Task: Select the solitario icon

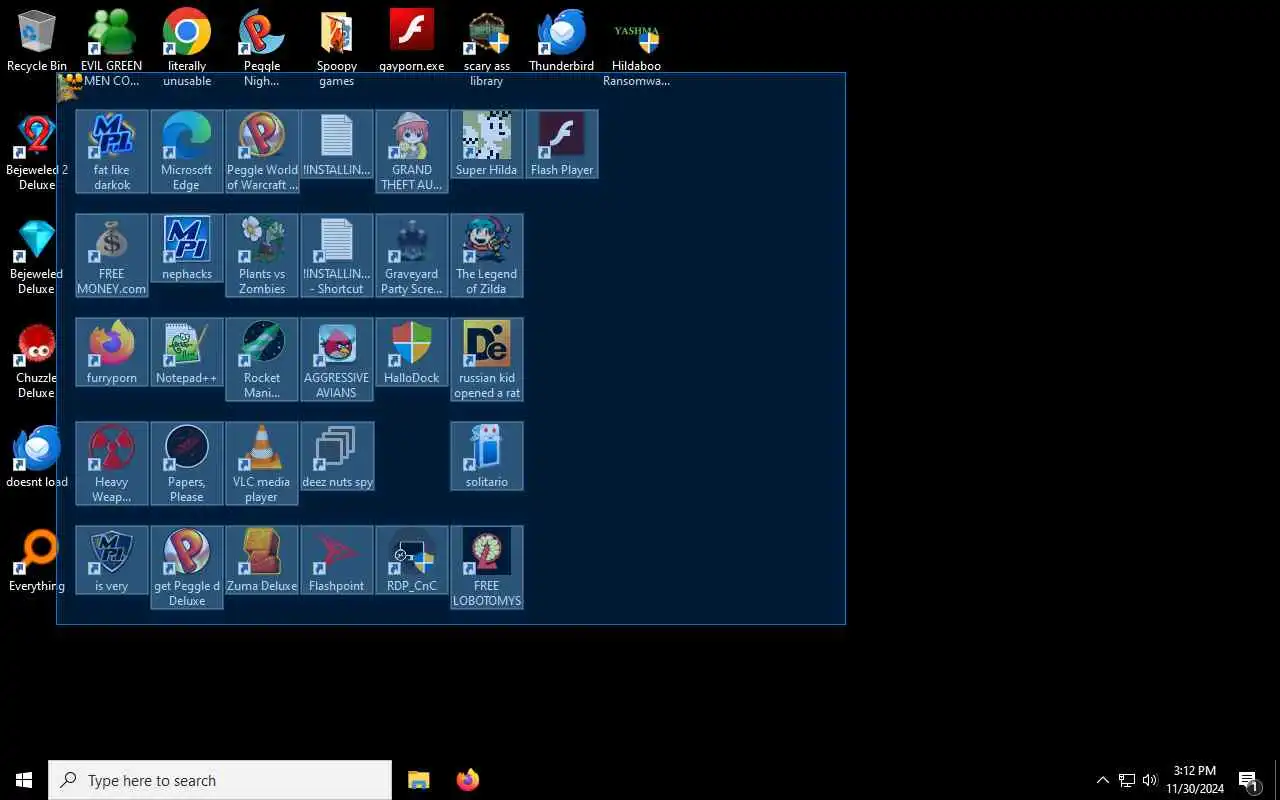Action: (x=487, y=456)
